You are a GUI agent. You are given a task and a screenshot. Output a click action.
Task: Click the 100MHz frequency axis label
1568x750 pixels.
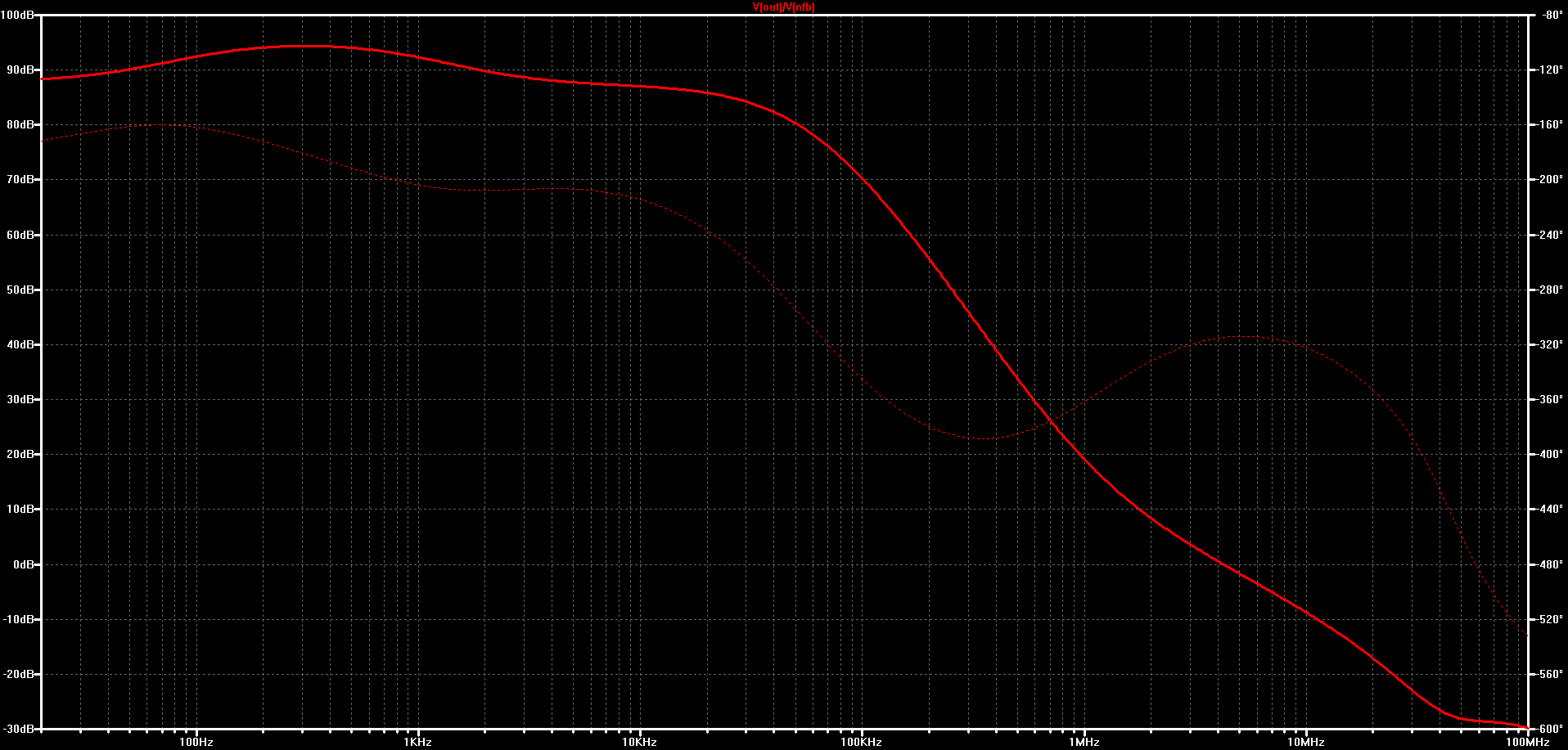[x=1528, y=742]
